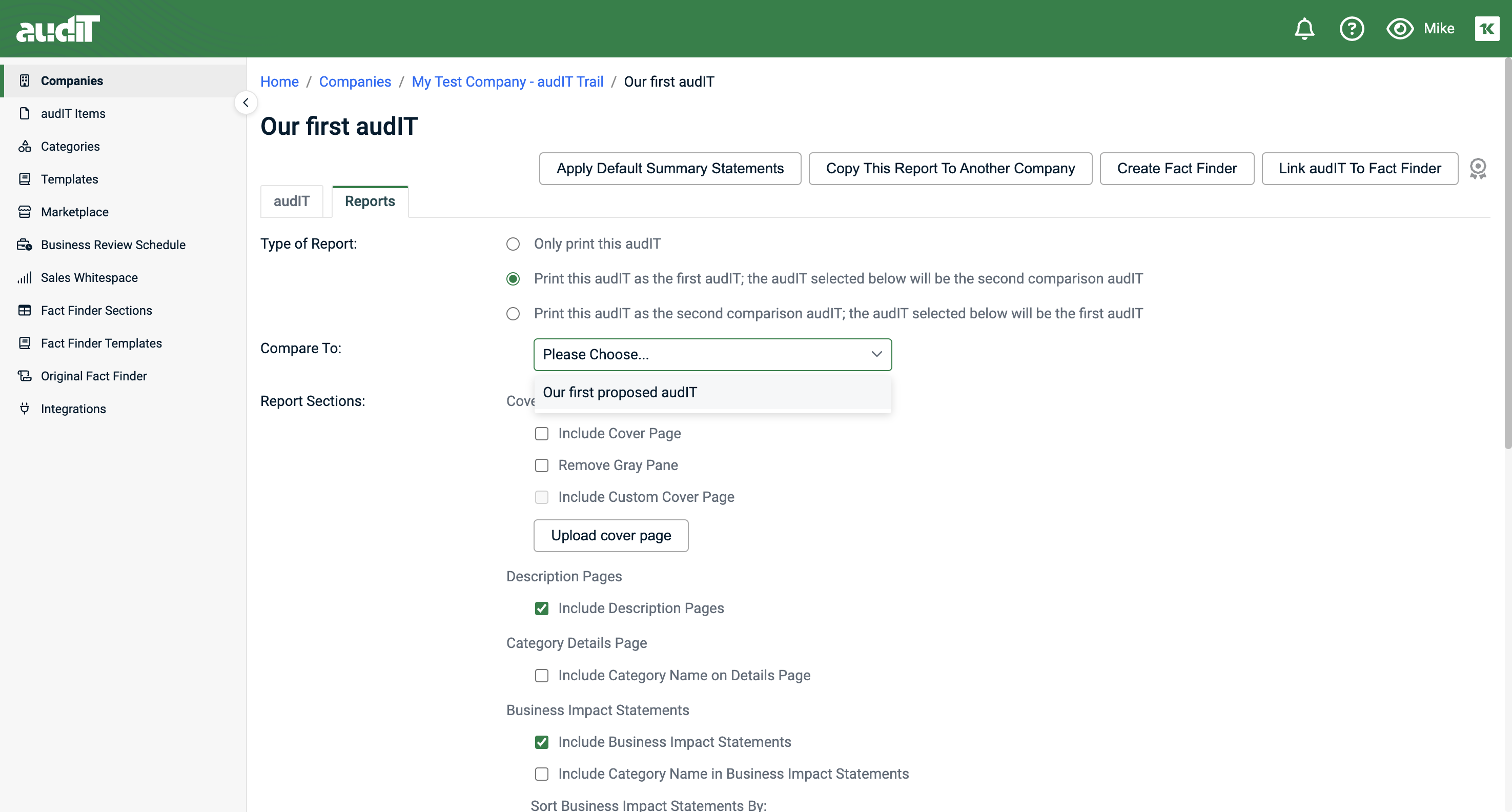Choose 'Our first proposed audIT' option
The image size is (1512, 812).
712,393
